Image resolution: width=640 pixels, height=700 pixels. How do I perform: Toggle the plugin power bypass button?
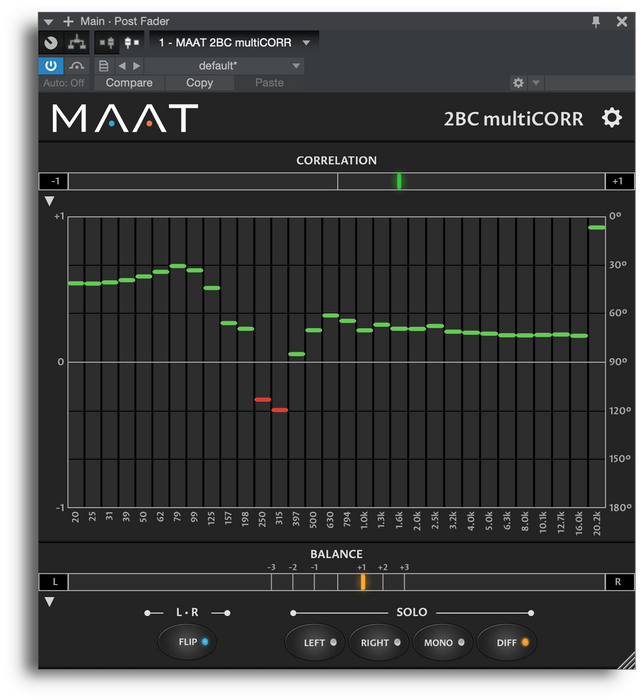click(50, 66)
